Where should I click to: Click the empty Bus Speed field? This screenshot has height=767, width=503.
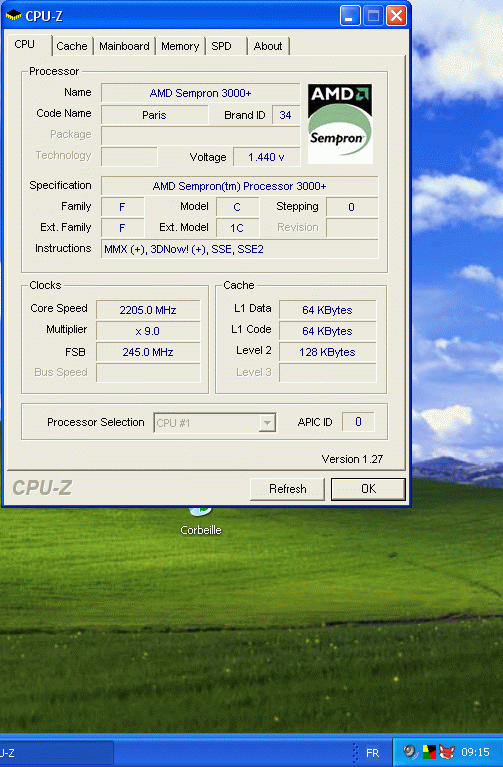pos(148,373)
